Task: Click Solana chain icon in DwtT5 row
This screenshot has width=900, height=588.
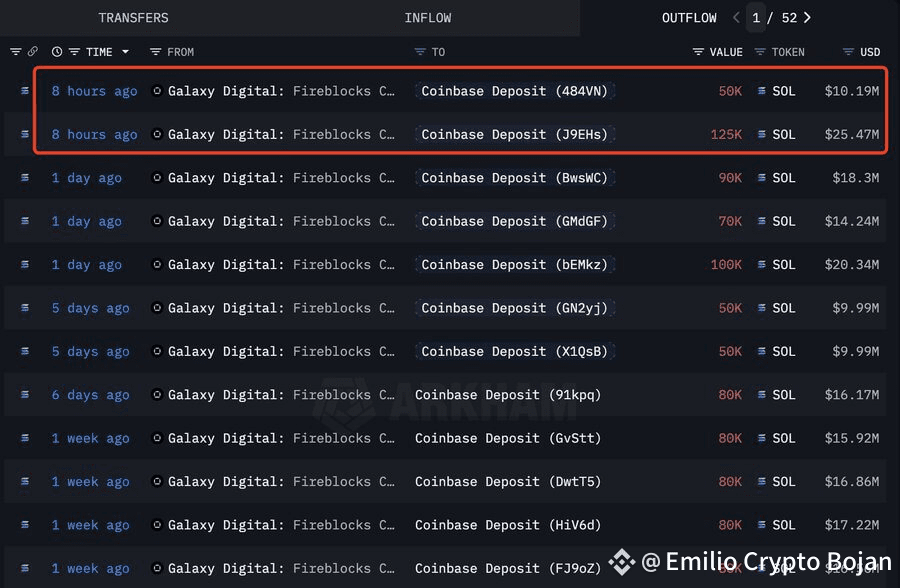Action: (25, 482)
